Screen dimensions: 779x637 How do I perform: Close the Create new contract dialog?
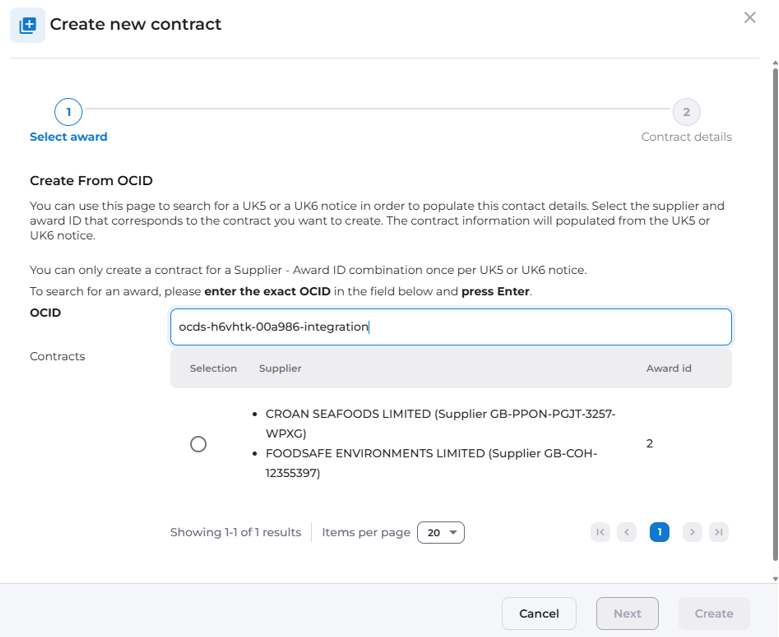tap(750, 18)
